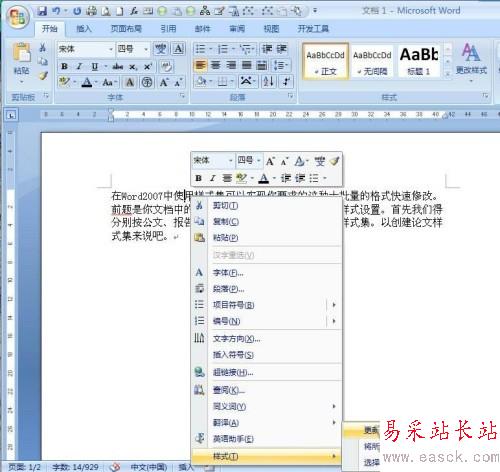
Task: Select Align Right in ribbon
Action: tap(231, 65)
